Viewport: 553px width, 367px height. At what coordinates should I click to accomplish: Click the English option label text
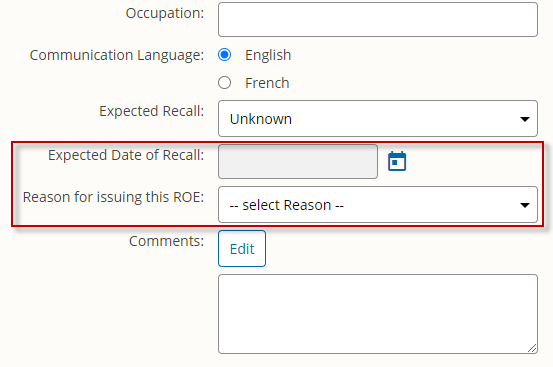268,55
